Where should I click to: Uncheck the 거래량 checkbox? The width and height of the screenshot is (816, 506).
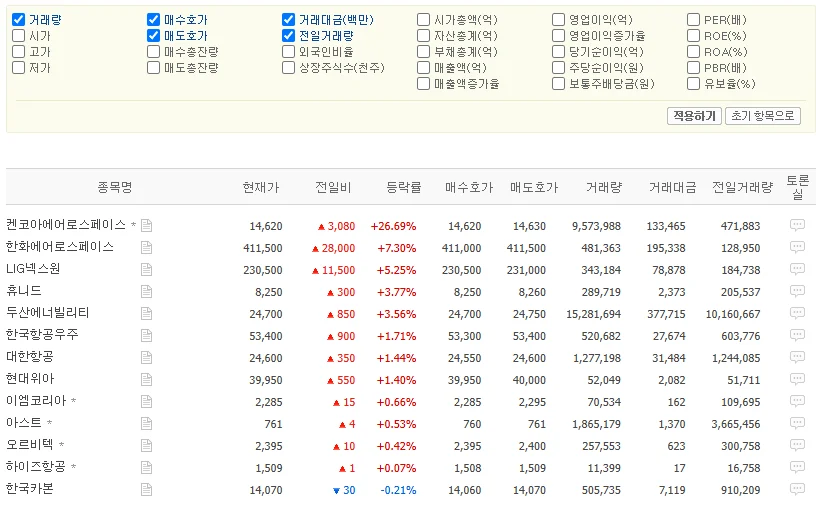point(18,20)
